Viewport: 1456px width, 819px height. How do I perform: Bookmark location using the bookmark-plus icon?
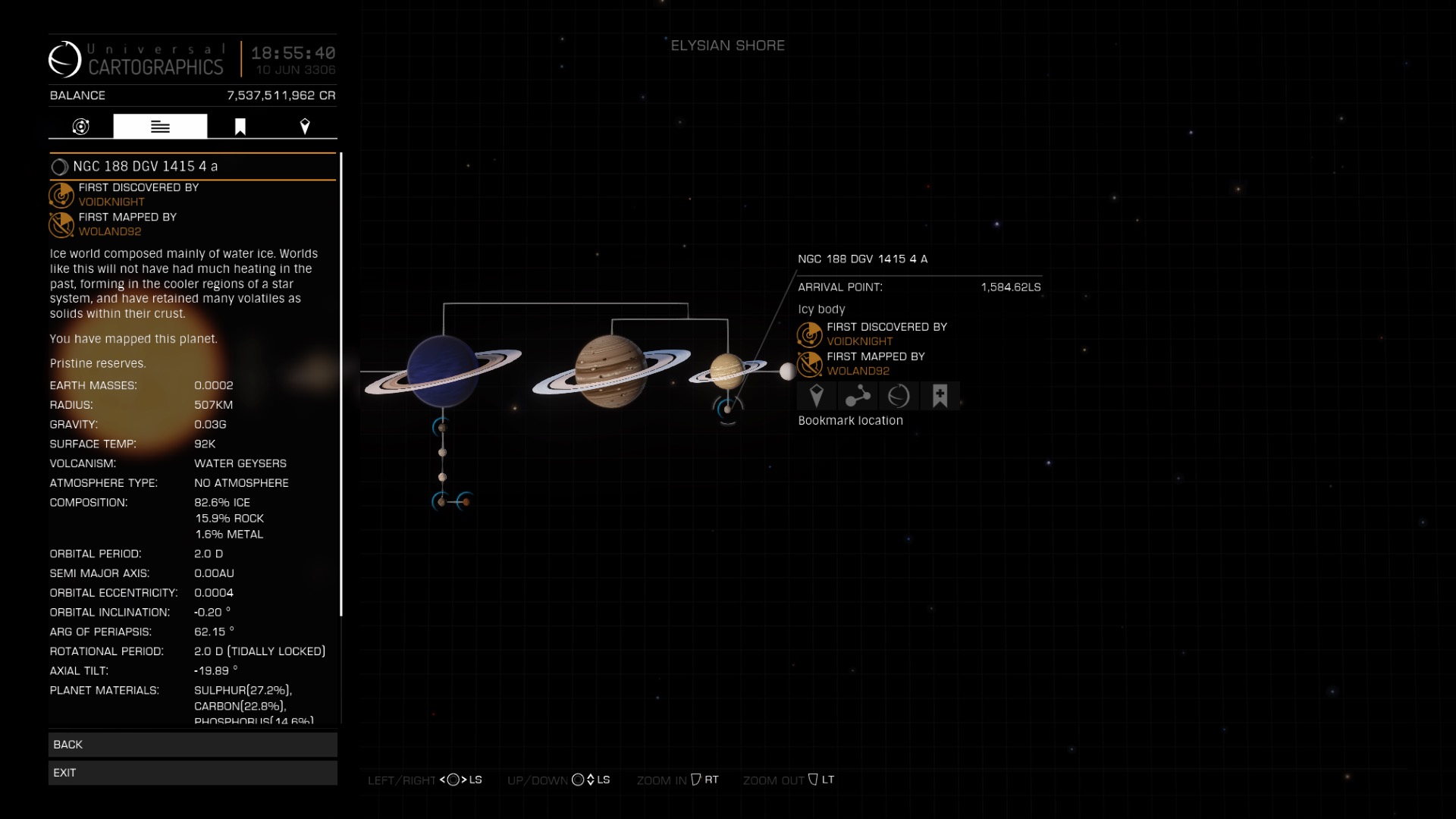(x=940, y=396)
